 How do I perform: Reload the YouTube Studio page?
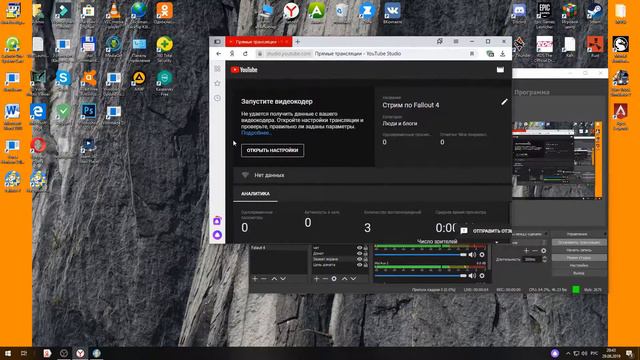245,53
